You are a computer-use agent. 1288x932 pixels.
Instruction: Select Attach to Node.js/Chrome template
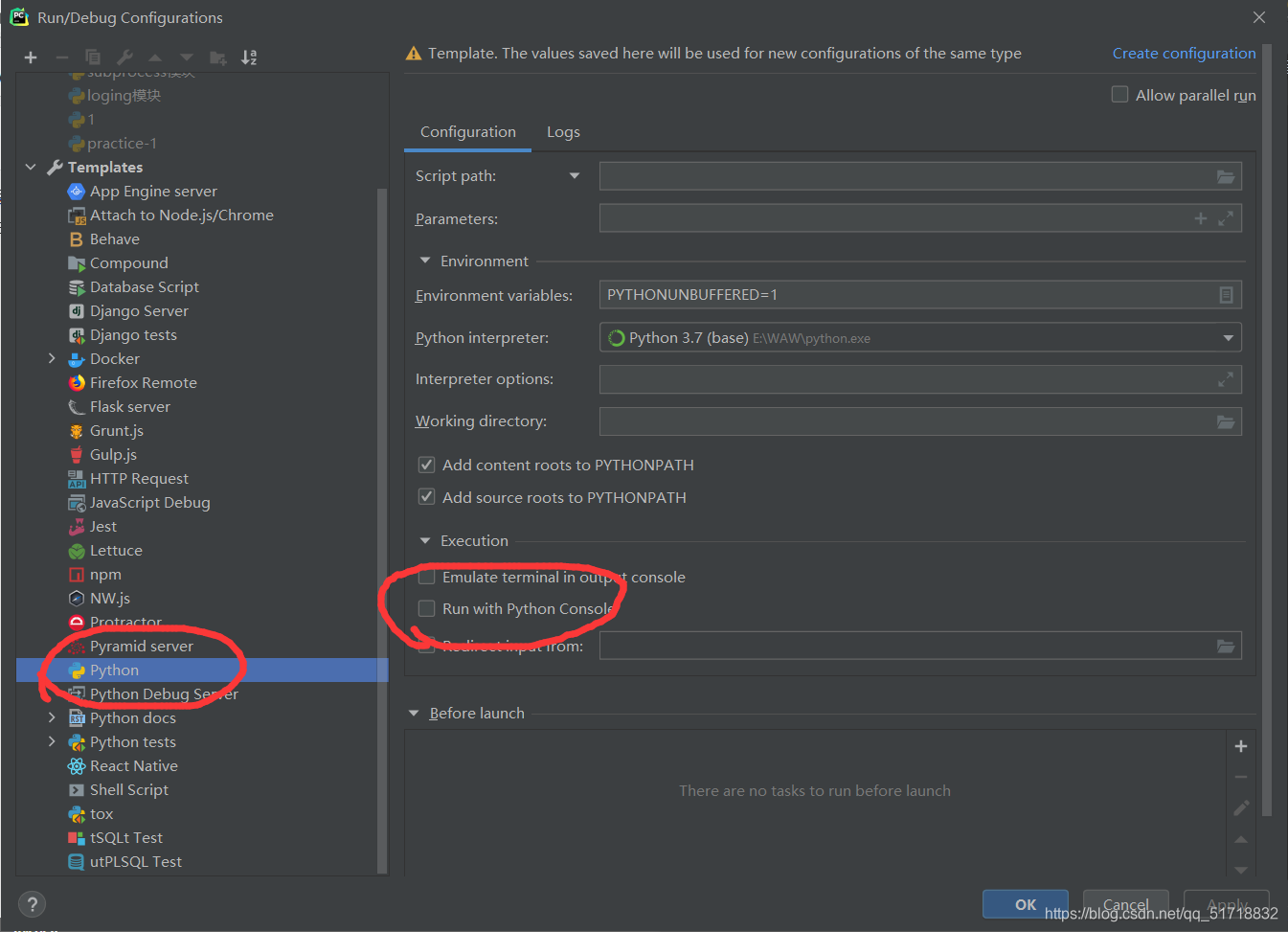tap(181, 216)
